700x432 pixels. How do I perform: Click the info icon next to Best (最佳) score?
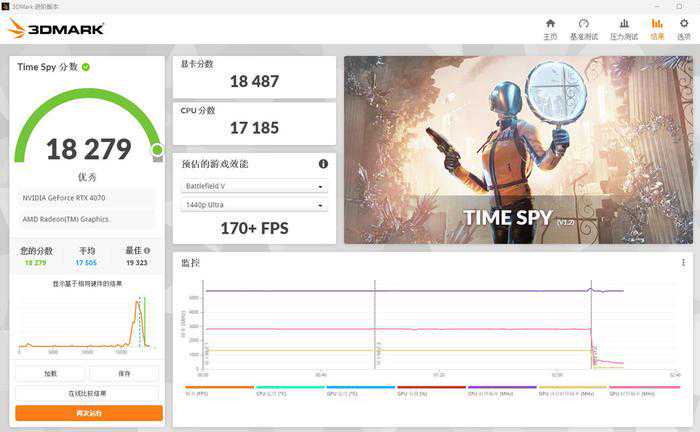tap(147, 251)
